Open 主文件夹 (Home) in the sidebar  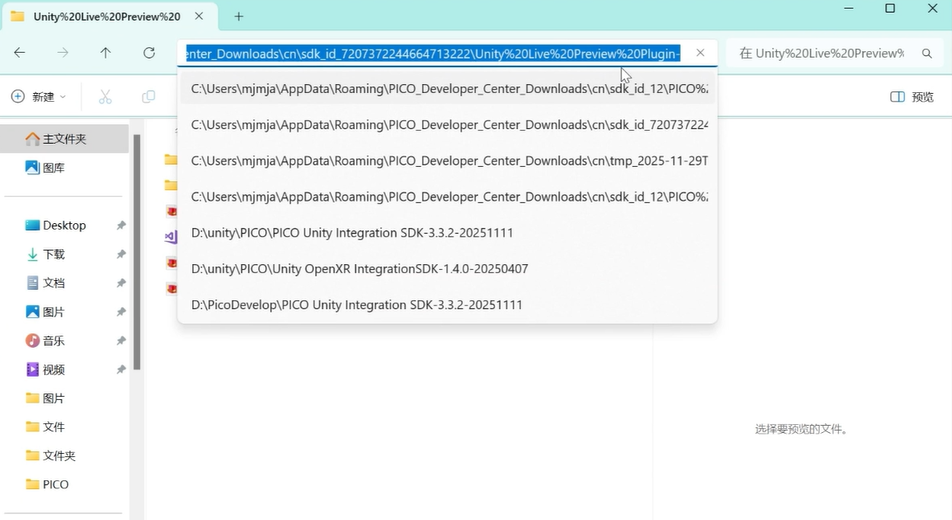point(64,139)
